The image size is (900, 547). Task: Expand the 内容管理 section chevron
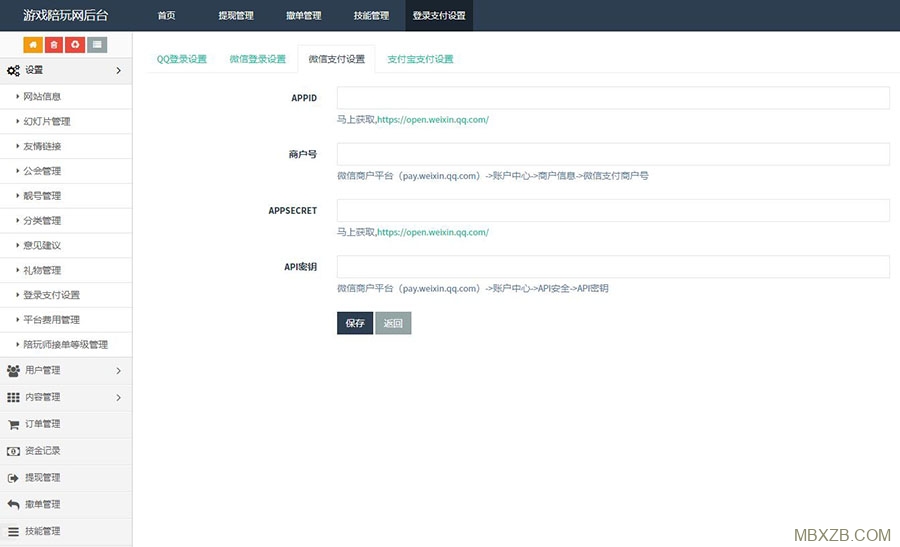click(118, 397)
